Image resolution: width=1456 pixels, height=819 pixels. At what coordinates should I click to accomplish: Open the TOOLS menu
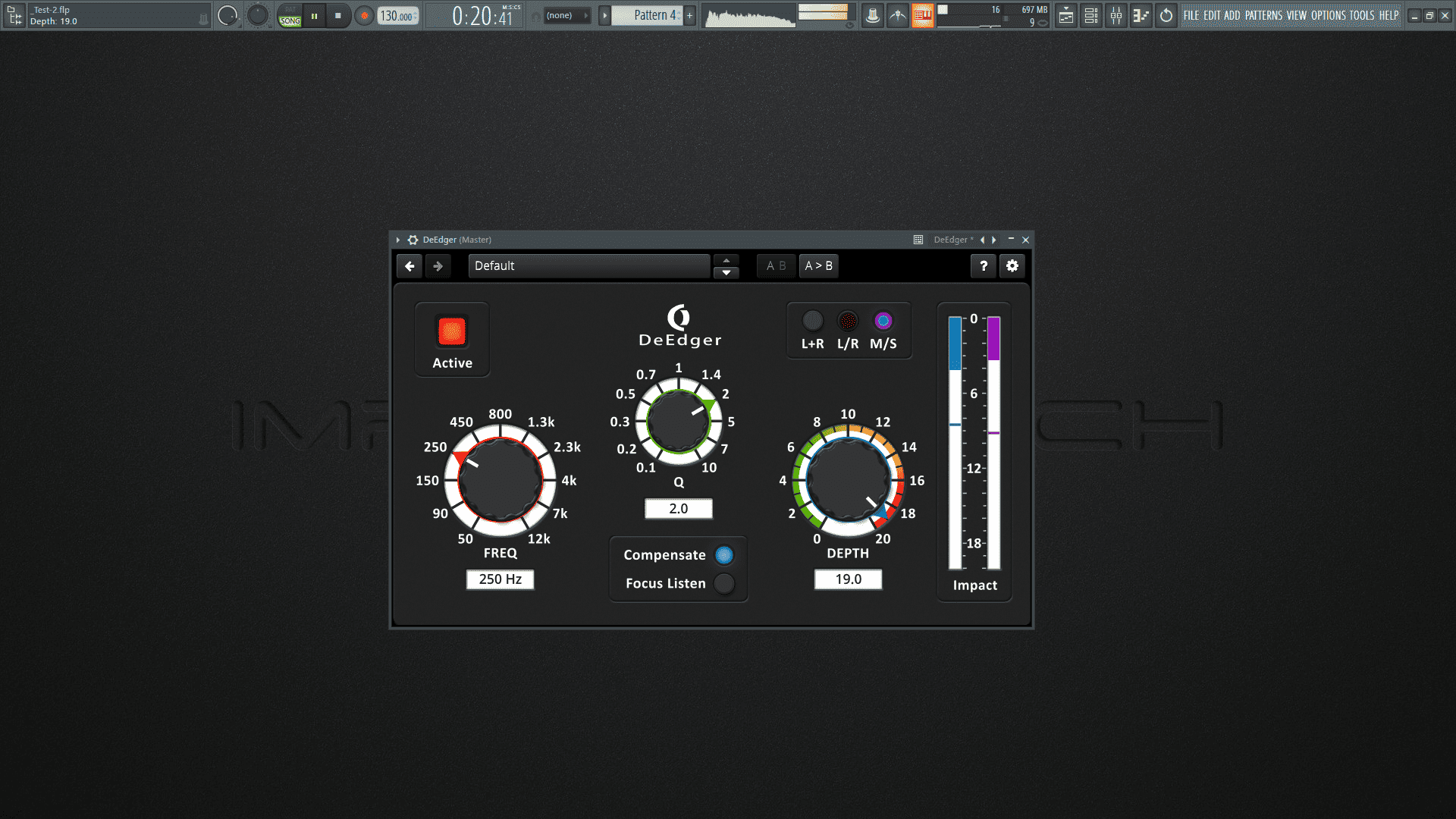click(x=1362, y=15)
